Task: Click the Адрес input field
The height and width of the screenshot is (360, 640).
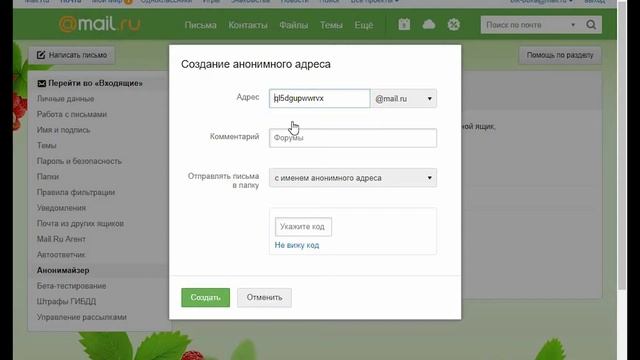Action: click(x=320, y=98)
